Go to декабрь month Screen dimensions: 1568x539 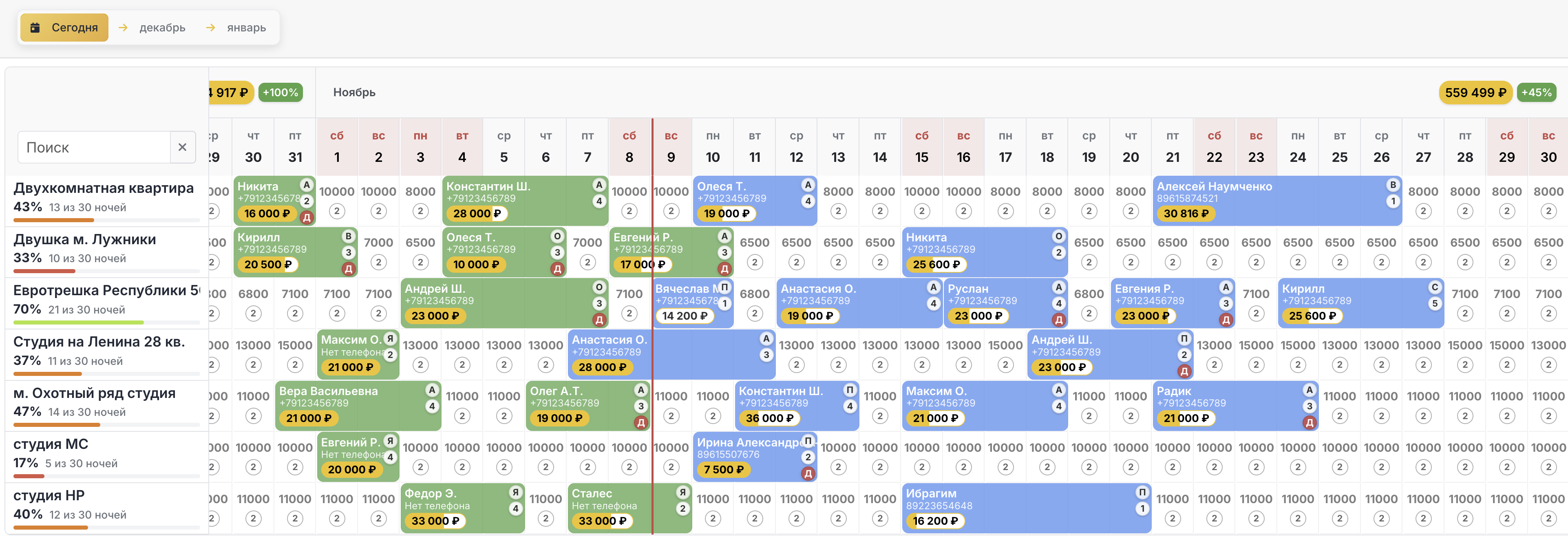coord(162,27)
